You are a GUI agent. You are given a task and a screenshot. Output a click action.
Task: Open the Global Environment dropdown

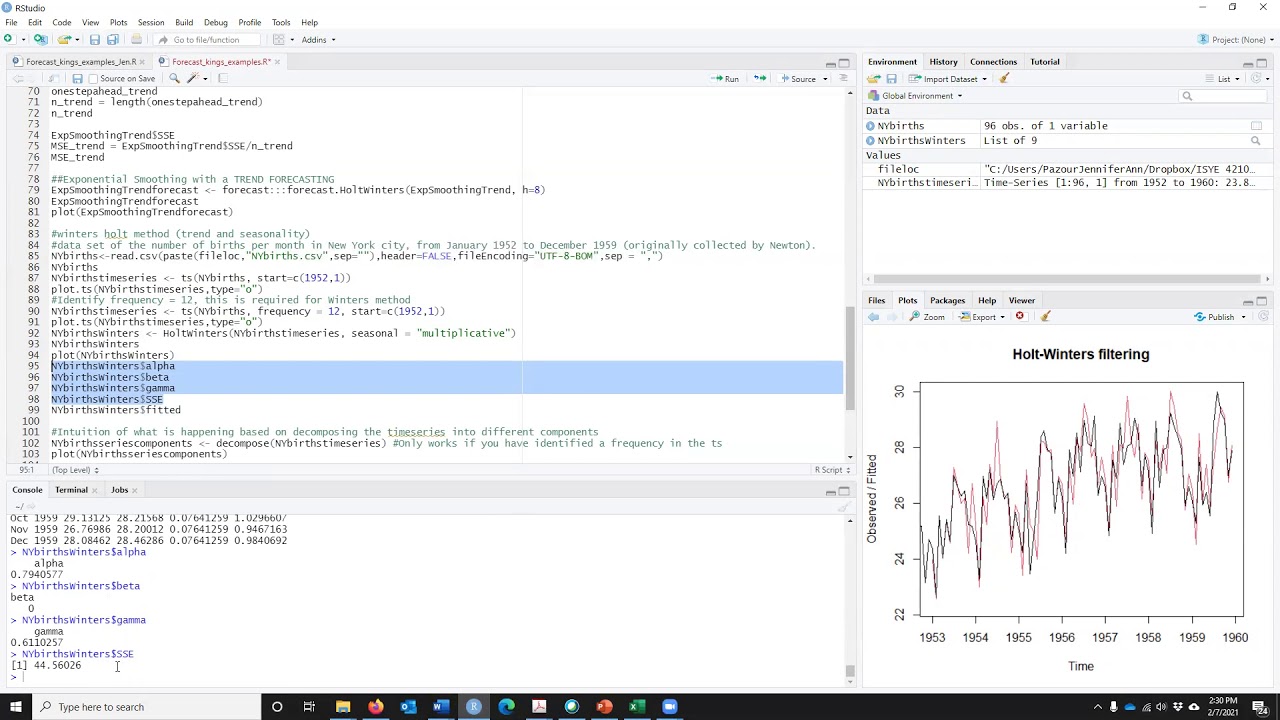915,96
